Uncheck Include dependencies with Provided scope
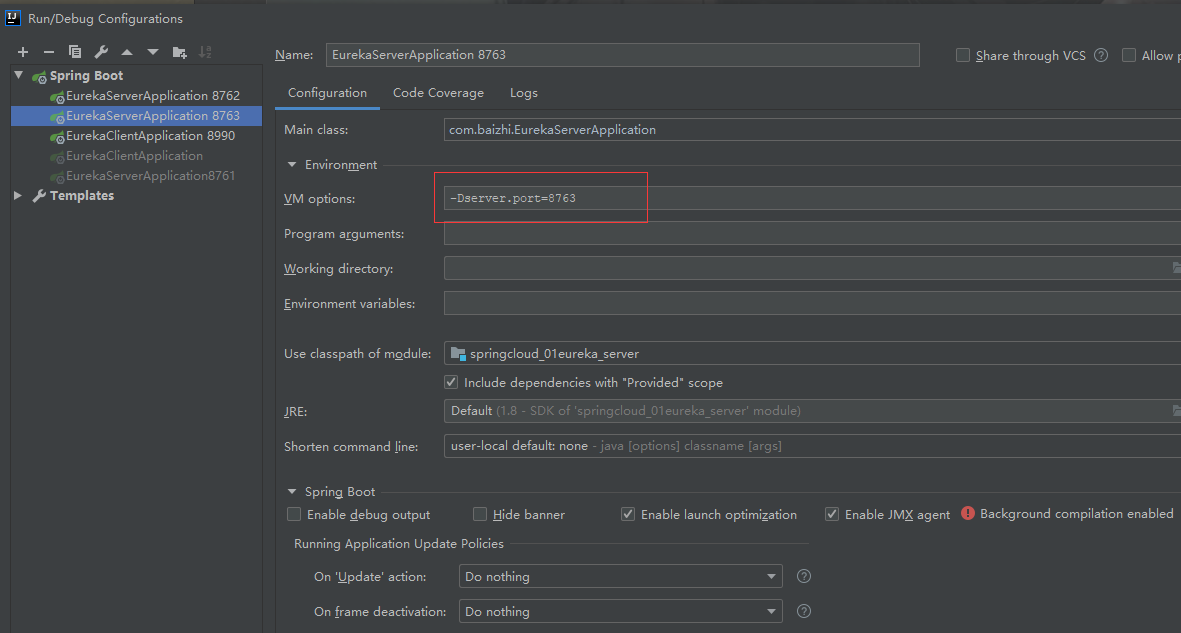1181x633 pixels. click(x=451, y=382)
